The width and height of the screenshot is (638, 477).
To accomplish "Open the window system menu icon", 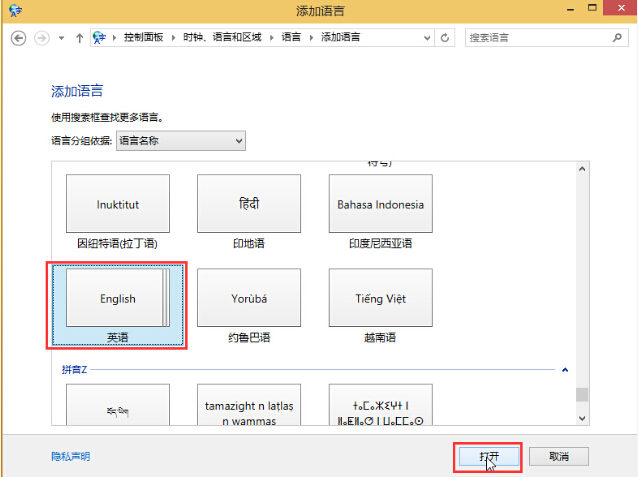I will pyautogui.click(x=13, y=11).
